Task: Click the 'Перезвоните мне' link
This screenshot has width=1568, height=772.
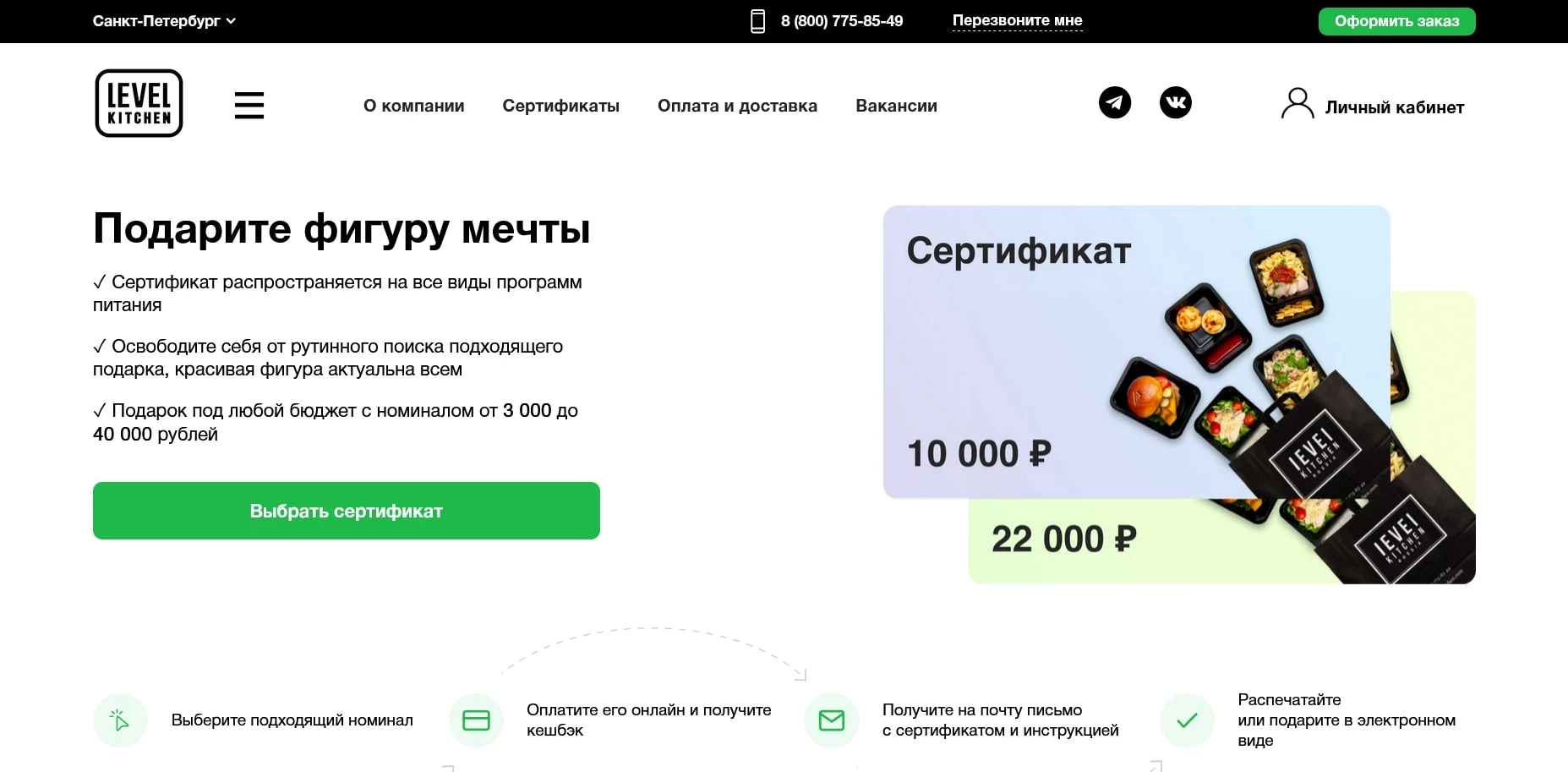Action: [1017, 20]
